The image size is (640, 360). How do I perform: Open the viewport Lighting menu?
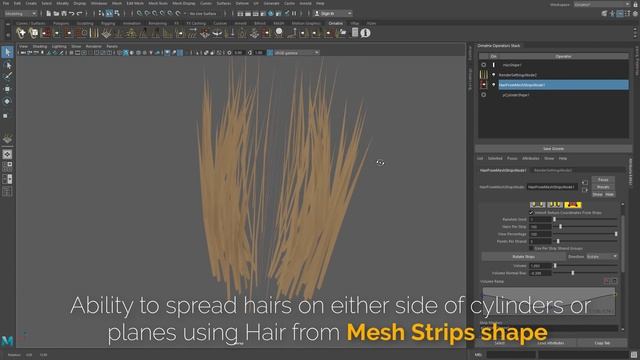59,47
